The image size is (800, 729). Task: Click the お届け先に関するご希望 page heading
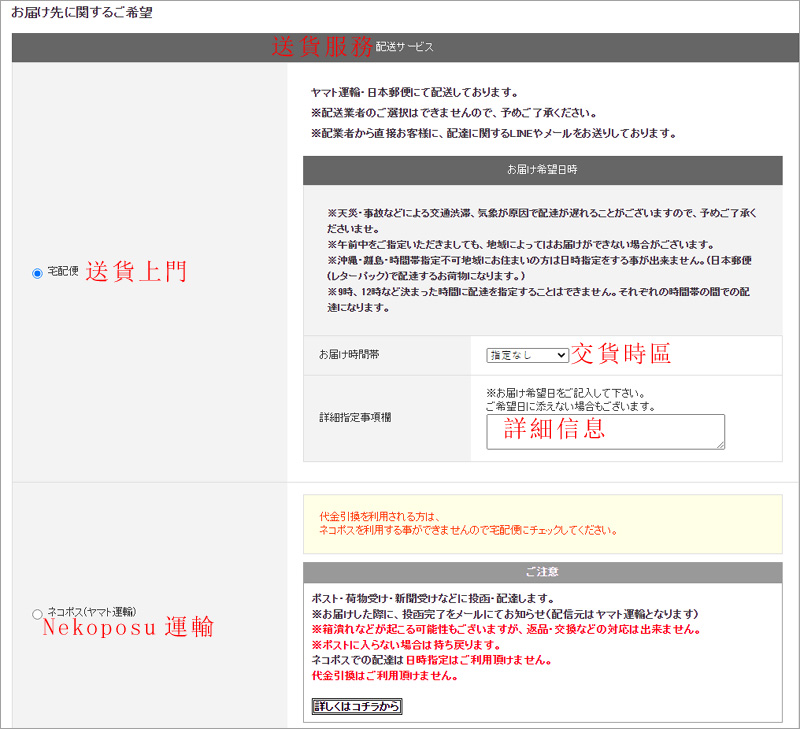[x=82, y=13]
